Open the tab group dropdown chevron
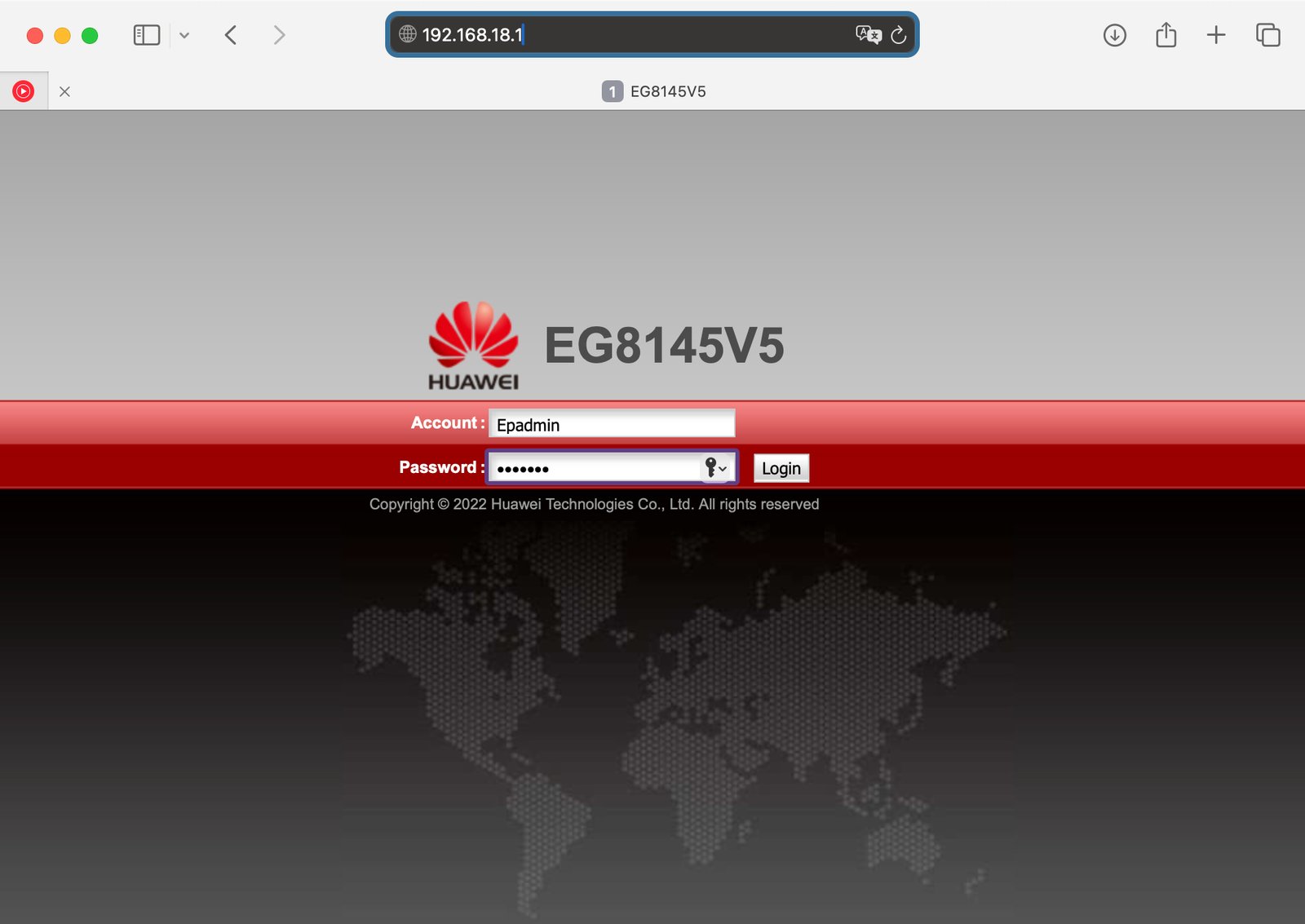1305x924 pixels. (184, 35)
